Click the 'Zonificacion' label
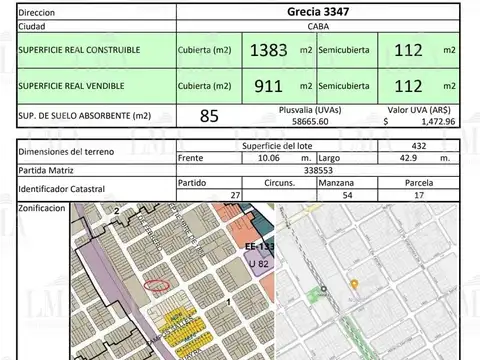 coord(42,208)
